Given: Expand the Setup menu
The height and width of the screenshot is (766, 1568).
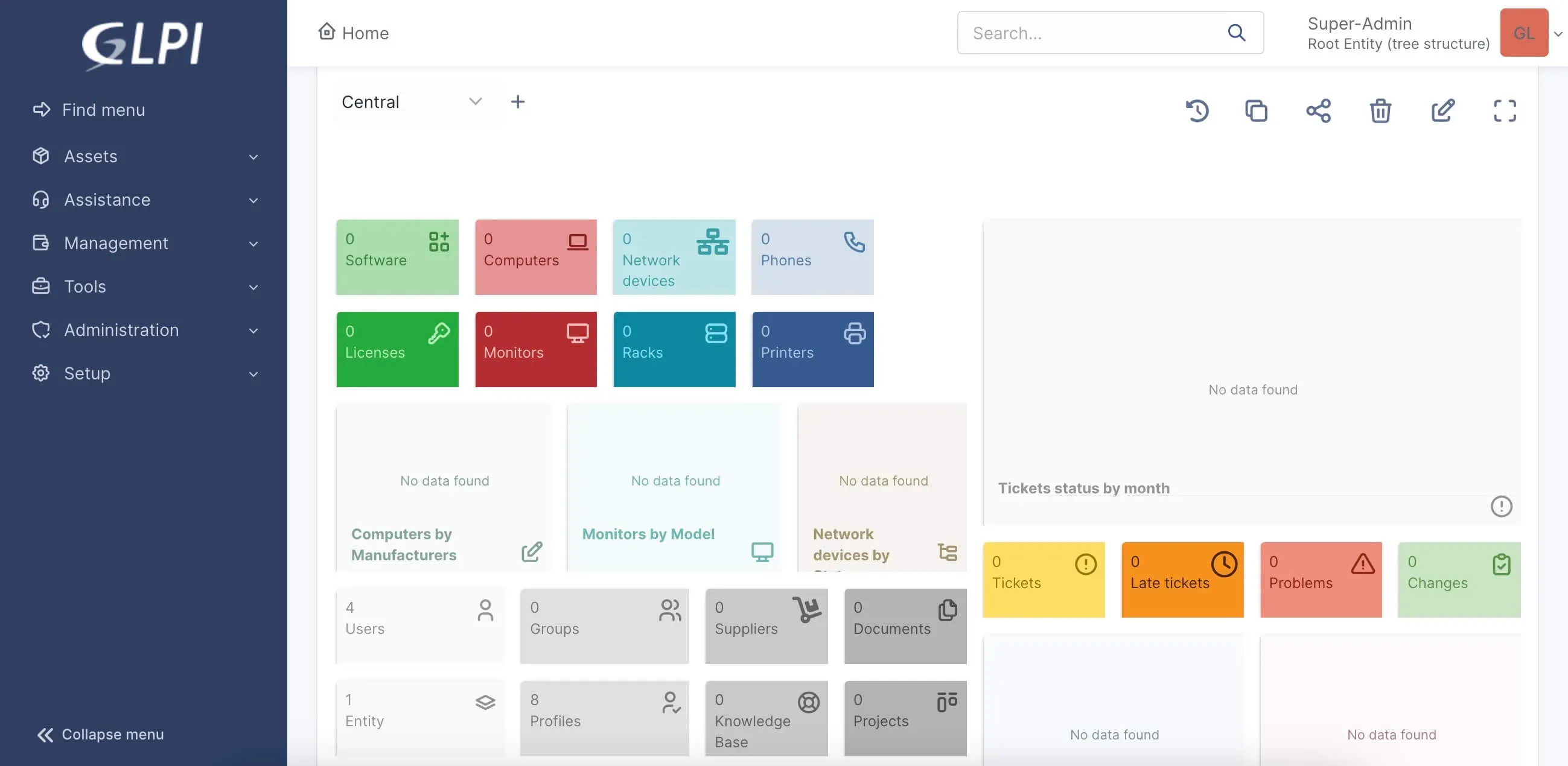Looking at the screenshot, I should click(x=144, y=373).
